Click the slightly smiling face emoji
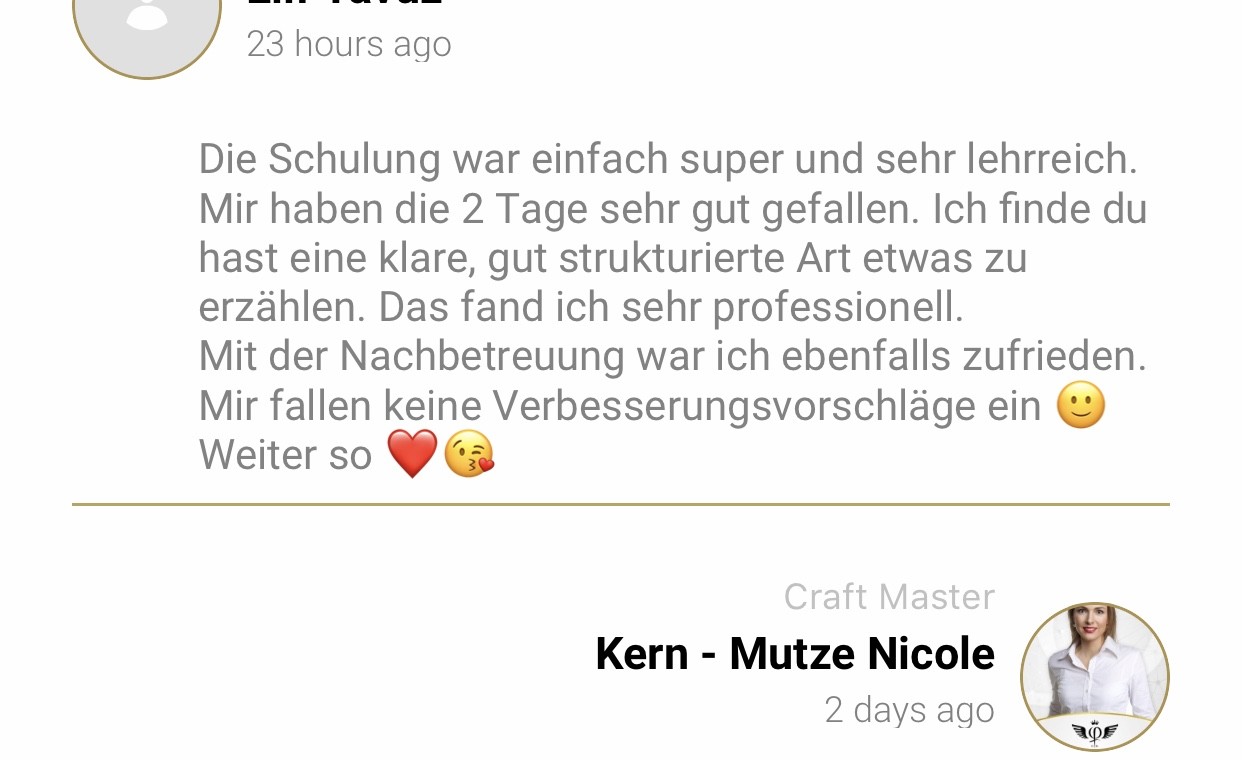The image size is (1242, 760). tap(1081, 405)
